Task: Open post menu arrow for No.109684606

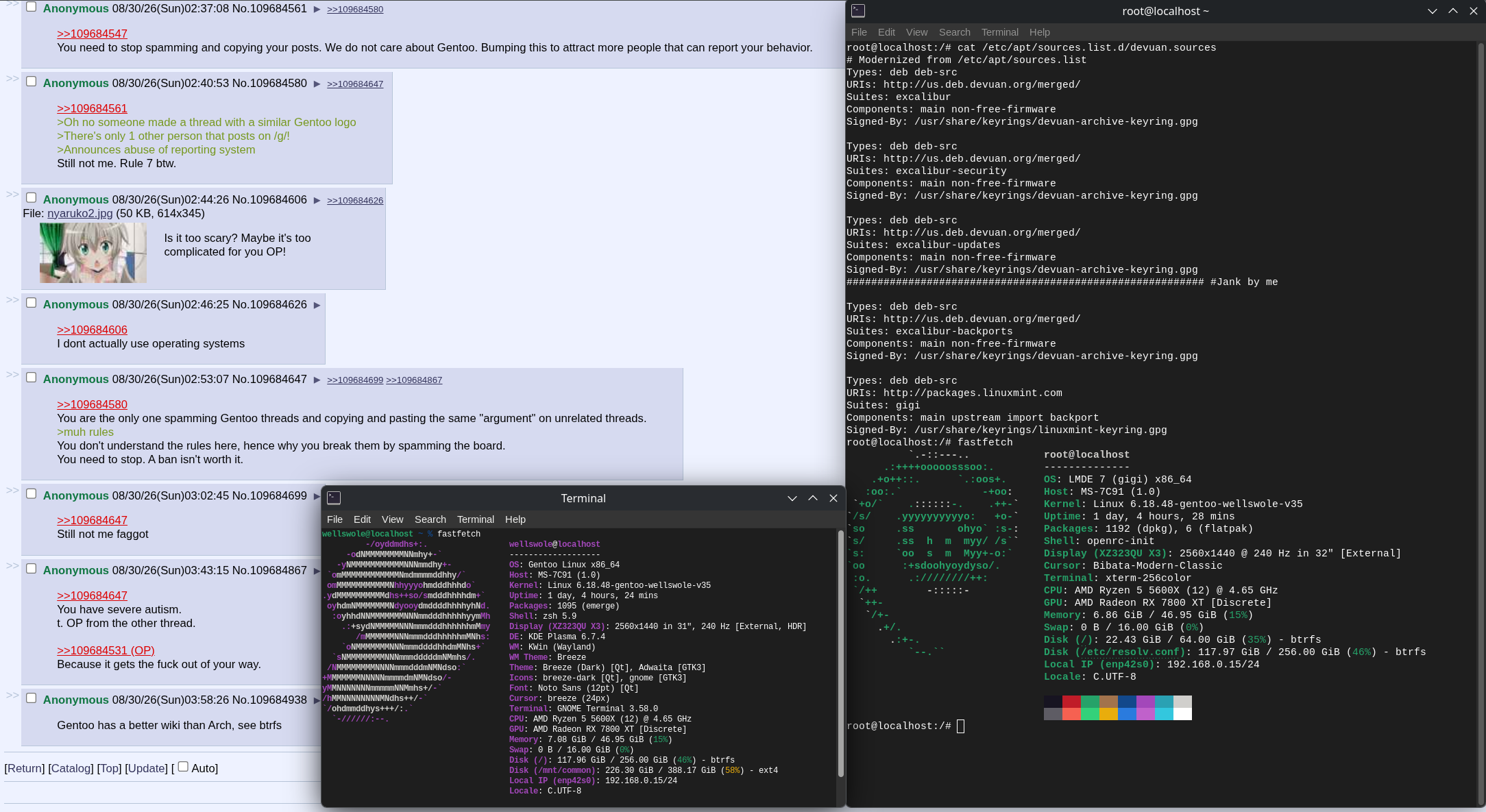Action: 317,200
